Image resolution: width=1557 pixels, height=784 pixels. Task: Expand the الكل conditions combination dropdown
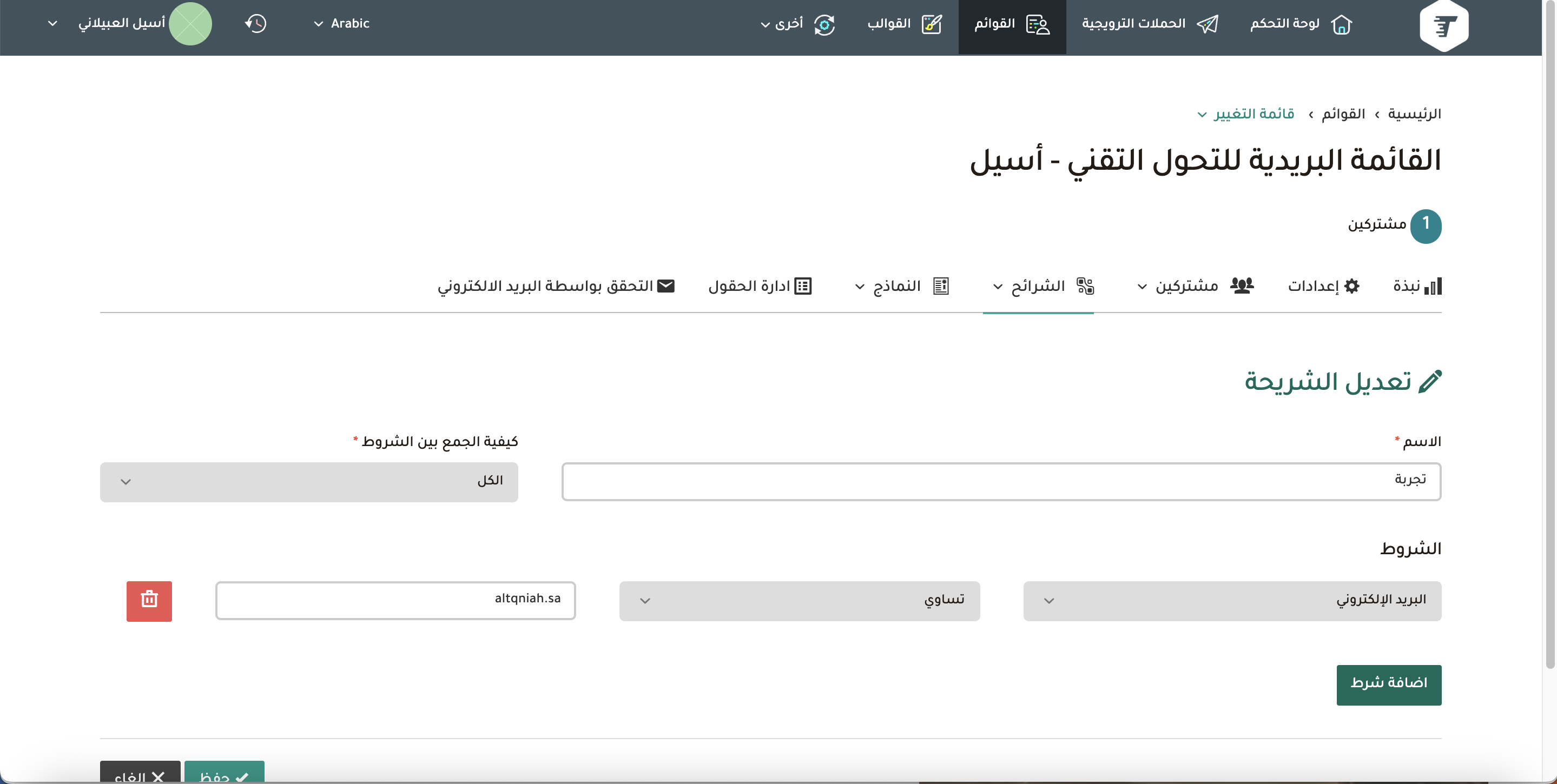tap(309, 481)
